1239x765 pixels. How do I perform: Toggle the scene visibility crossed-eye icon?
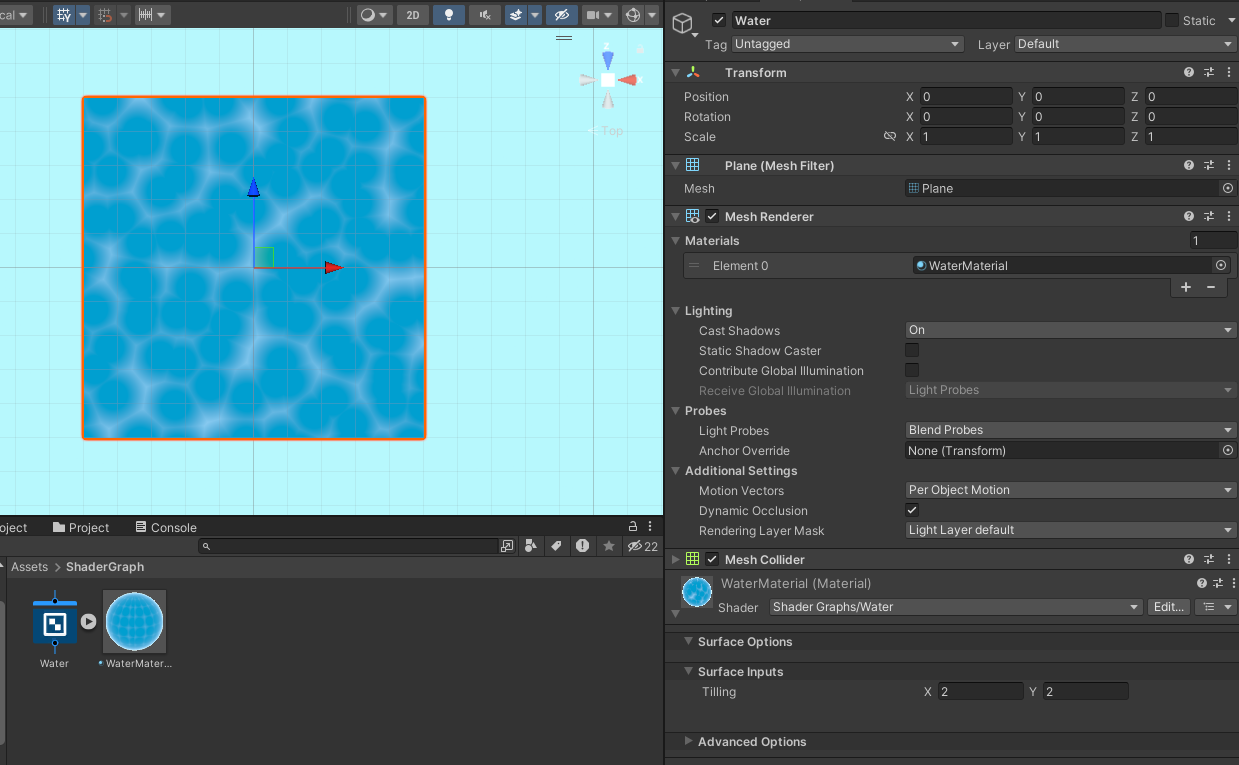[x=561, y=14]
